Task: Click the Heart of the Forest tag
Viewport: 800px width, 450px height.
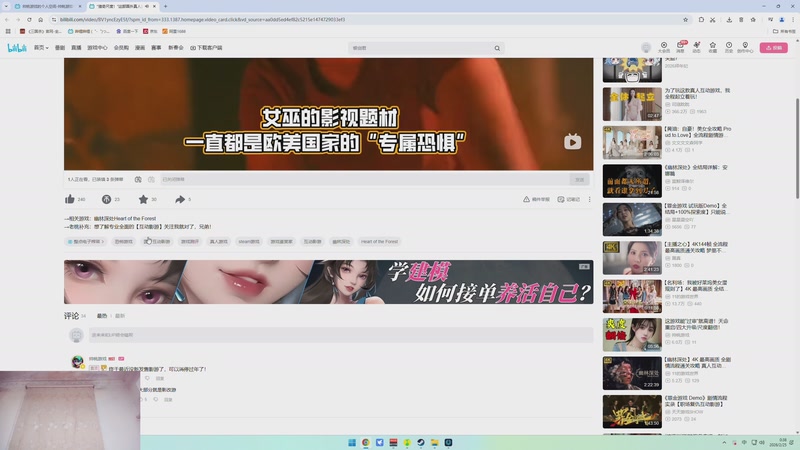Action: click(379, 241)
